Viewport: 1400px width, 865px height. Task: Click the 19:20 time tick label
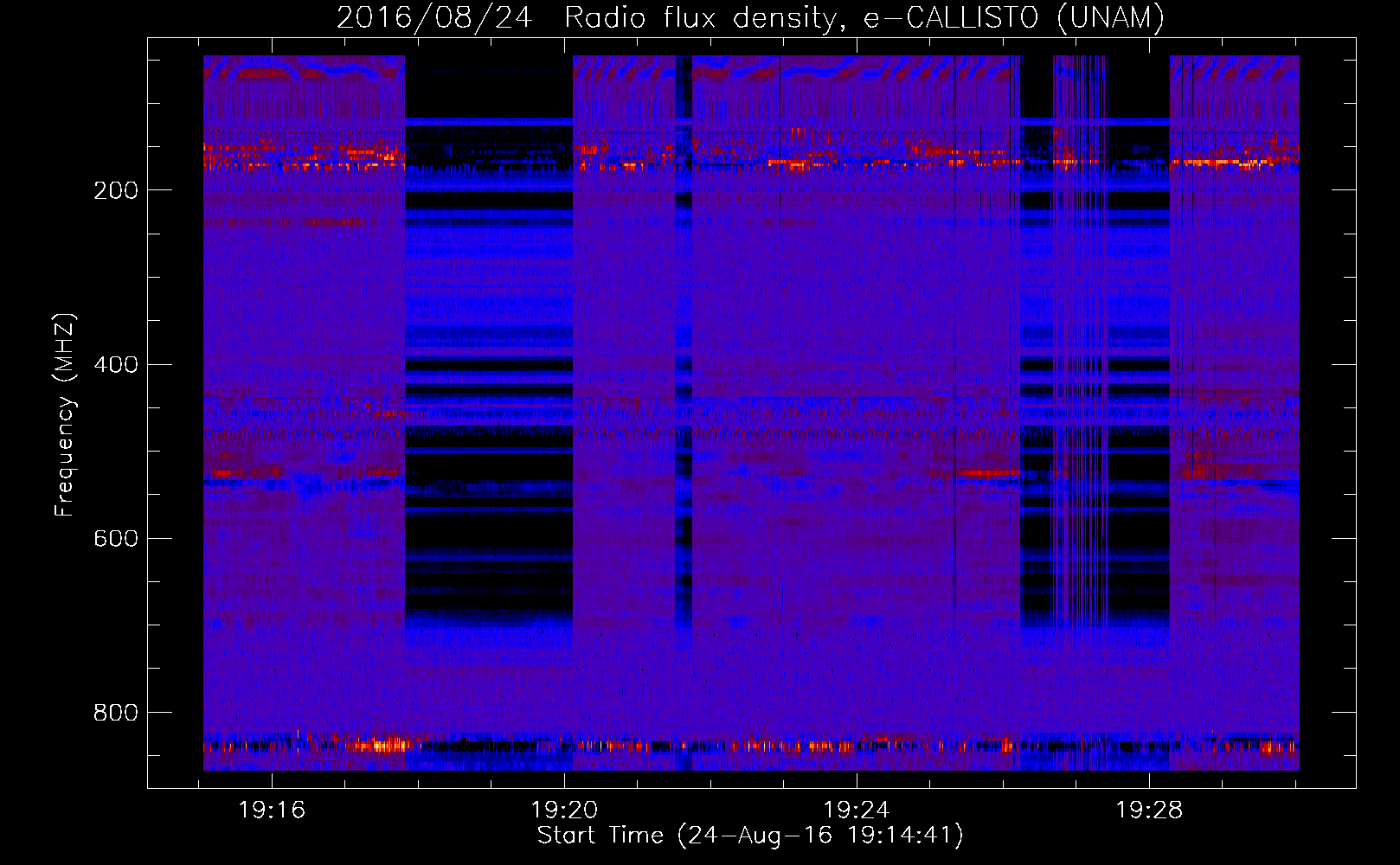(564, 811)
